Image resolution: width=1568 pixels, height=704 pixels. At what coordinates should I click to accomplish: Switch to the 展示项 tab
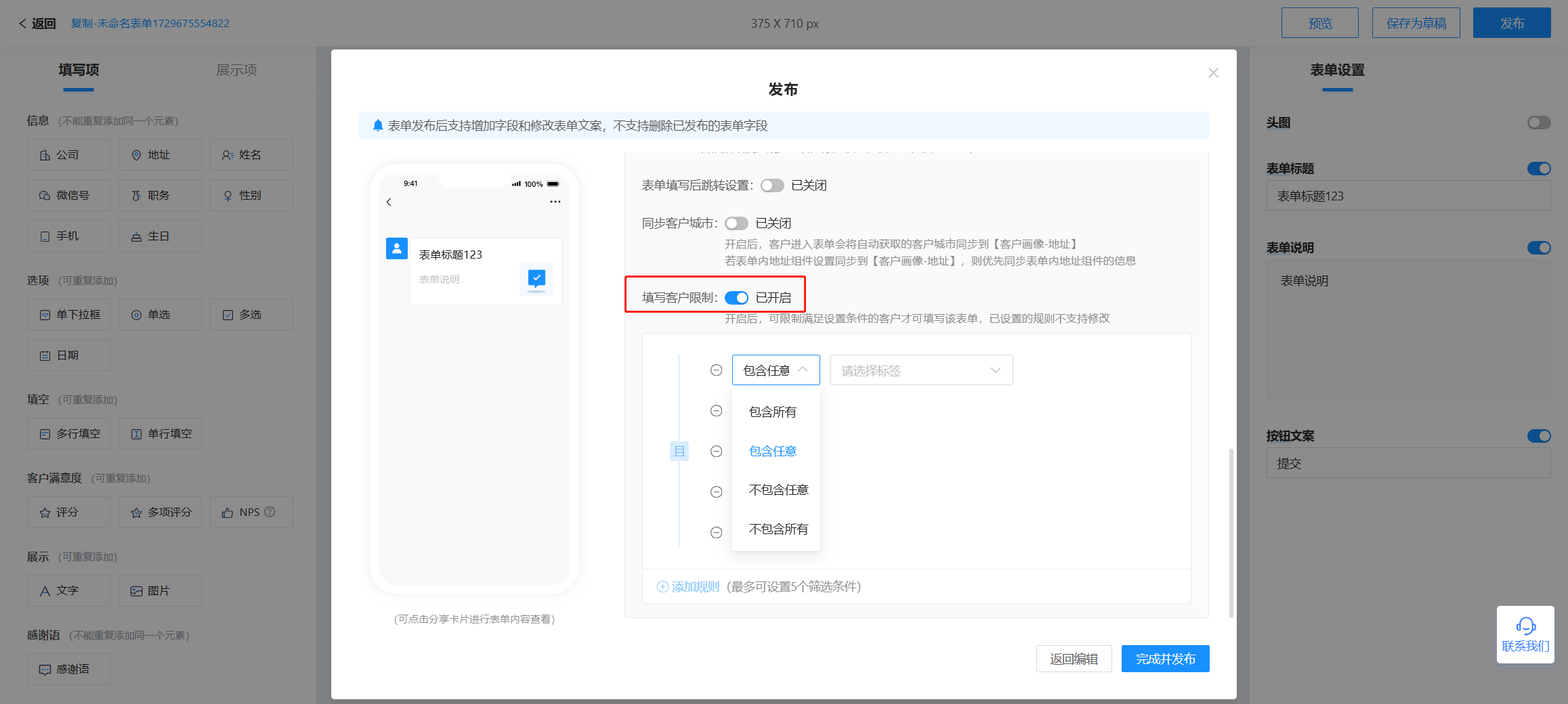[236, 70]
